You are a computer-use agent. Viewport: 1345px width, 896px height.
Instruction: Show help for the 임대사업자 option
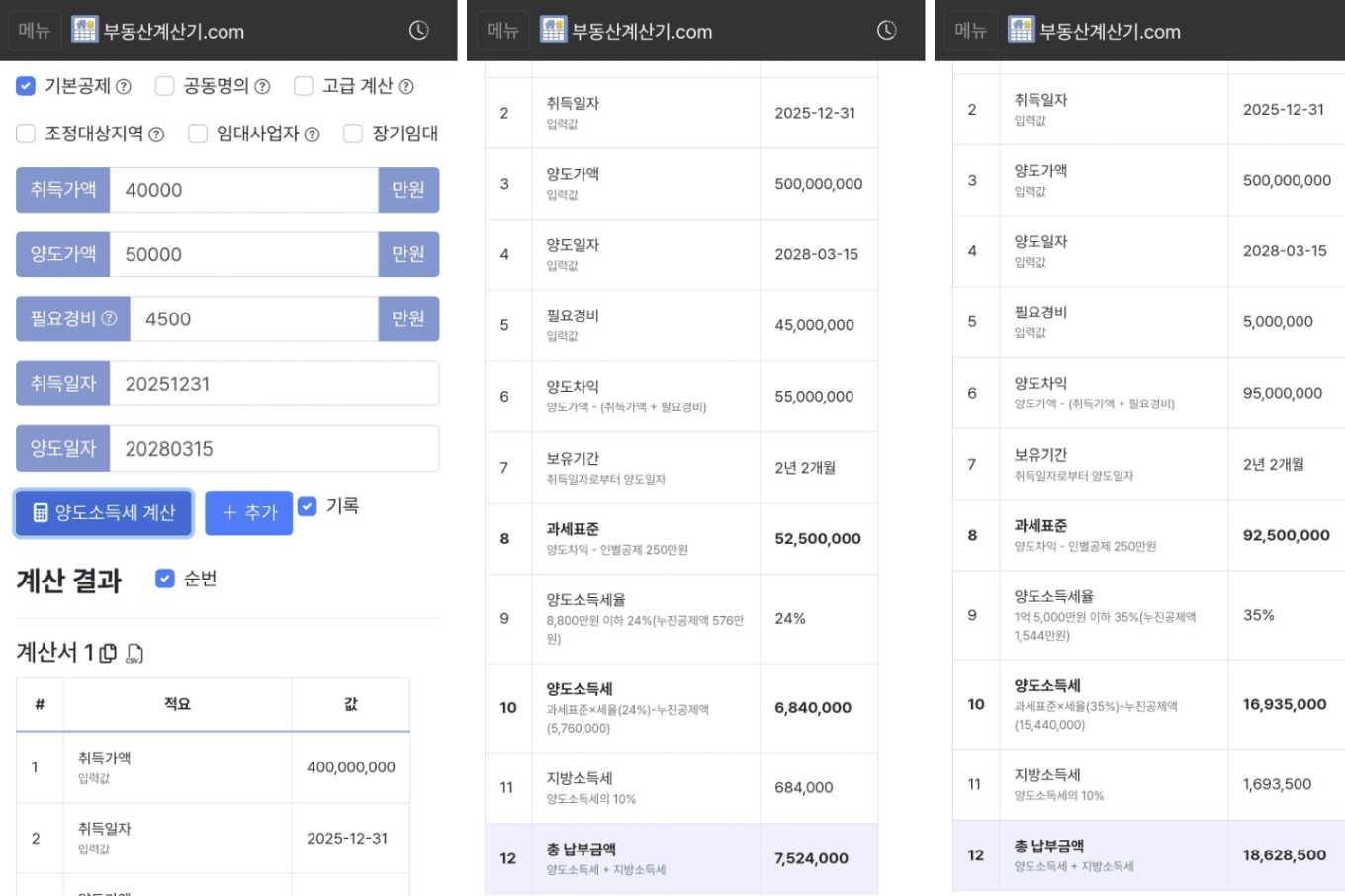[x=312, y=134]
